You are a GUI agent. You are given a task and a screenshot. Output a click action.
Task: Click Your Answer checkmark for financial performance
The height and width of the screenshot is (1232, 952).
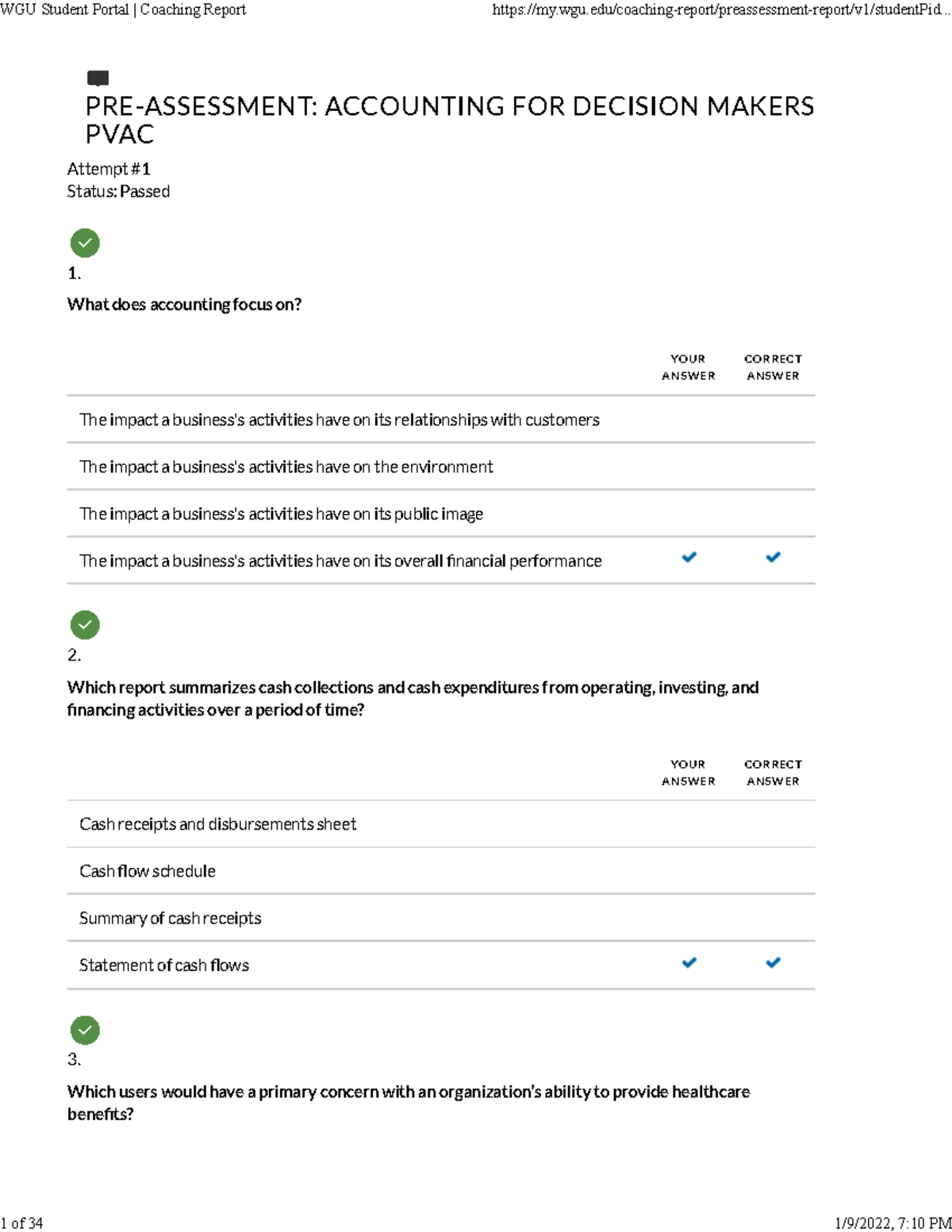pyautogui.click(x=689, y=558)
